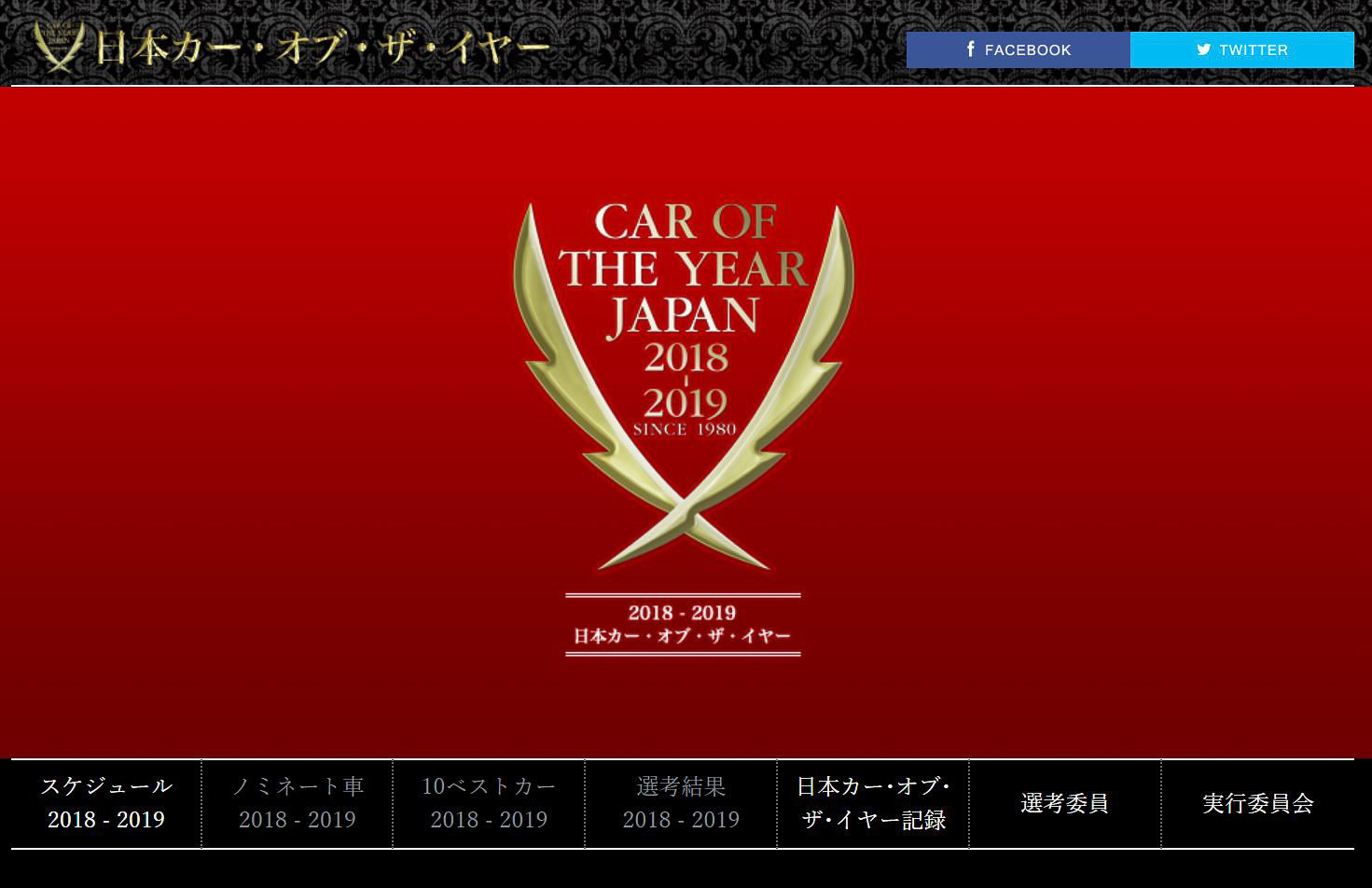The image size is (1372, 888).
Task: Click the Car of the Year Japan logo
Action: (684, 386)
